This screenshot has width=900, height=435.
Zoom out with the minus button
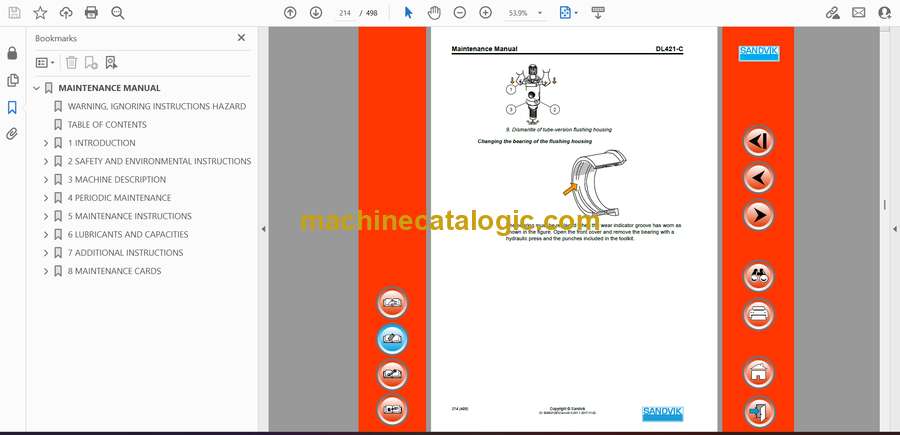pos(460,13)
